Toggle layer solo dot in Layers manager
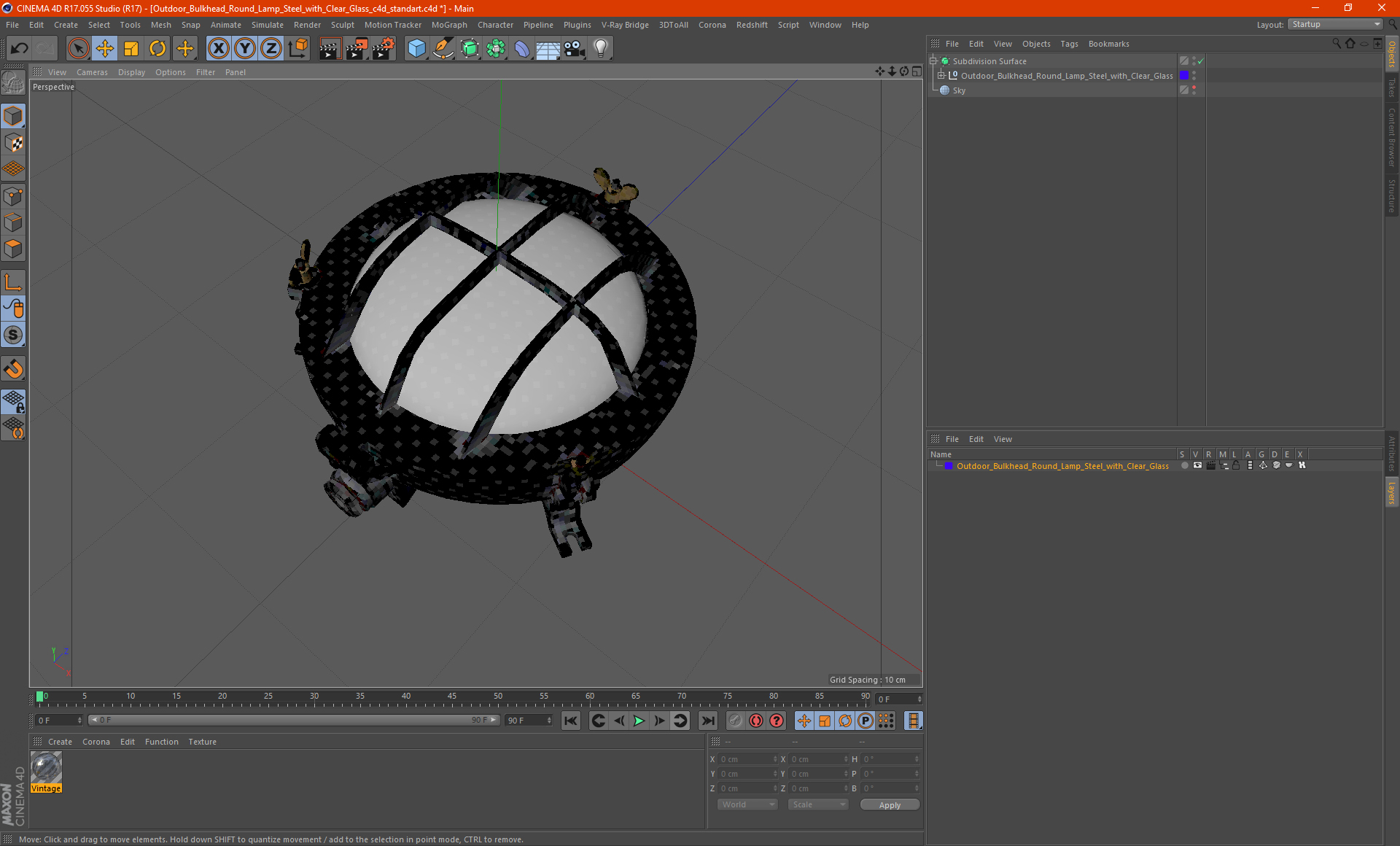Screen dimensions: 1400x846 (x=1184, y=465)
